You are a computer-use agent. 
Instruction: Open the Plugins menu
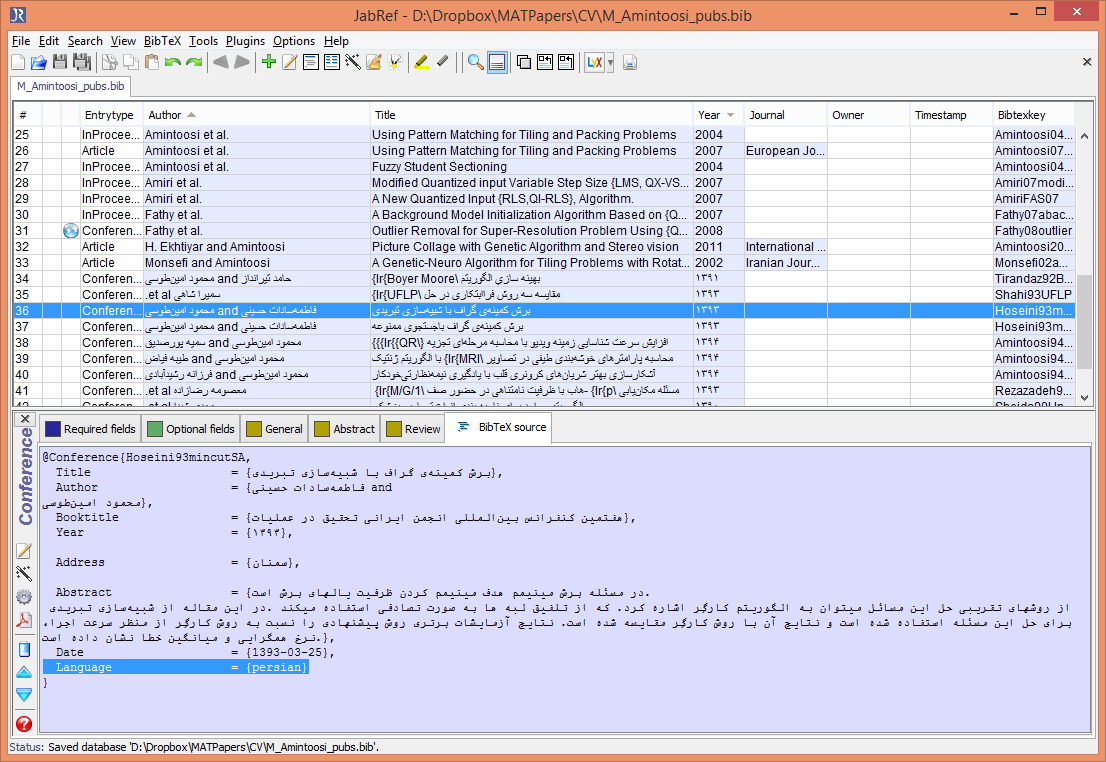point(245,41)
